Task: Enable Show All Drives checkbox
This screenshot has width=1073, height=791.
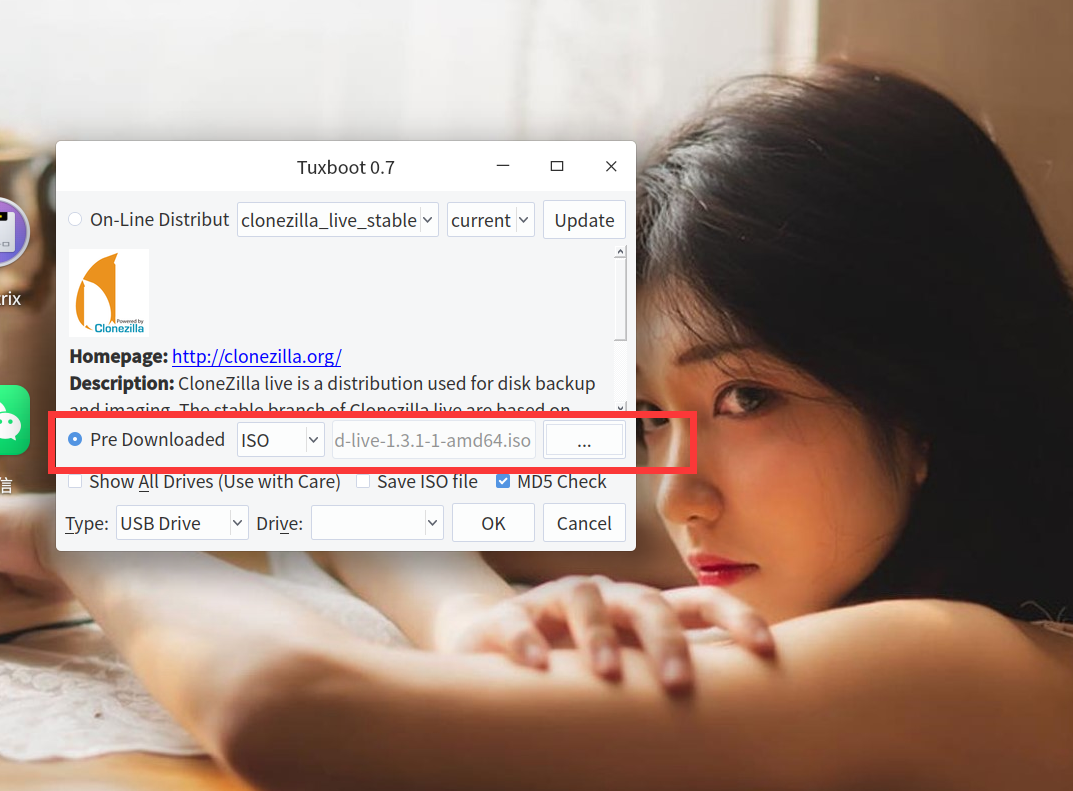Action: coord(75,481)
